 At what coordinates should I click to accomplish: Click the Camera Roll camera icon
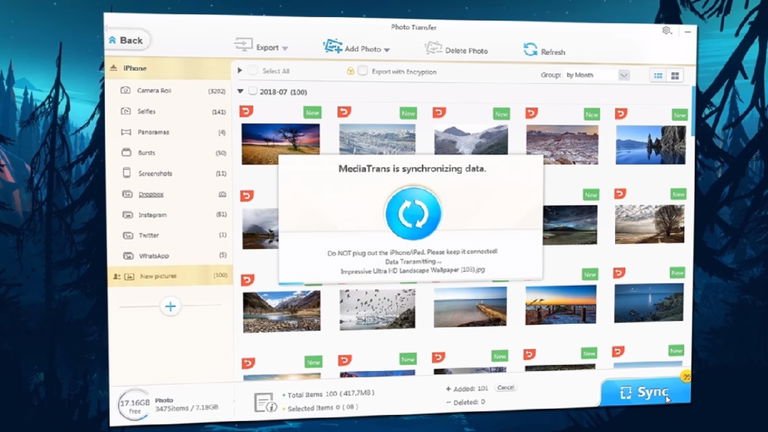[x=126, y=90]
